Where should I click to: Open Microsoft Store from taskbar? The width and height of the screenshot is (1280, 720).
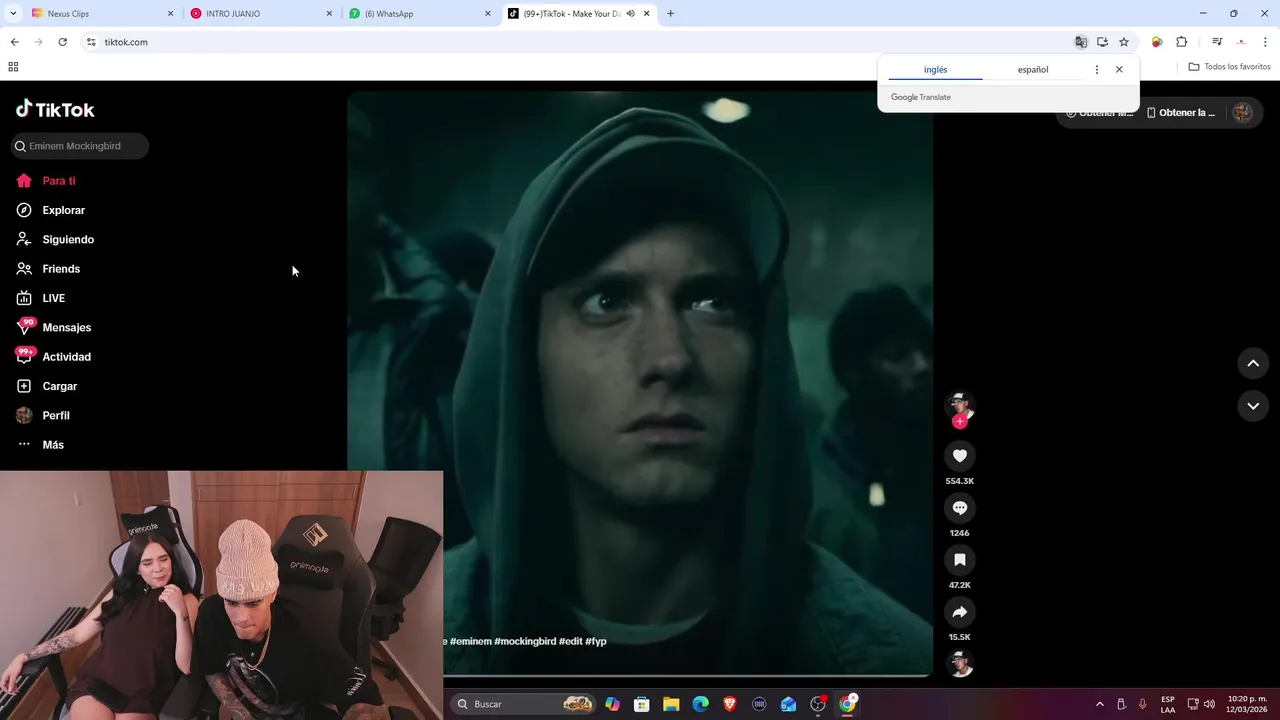coord(642,704)
